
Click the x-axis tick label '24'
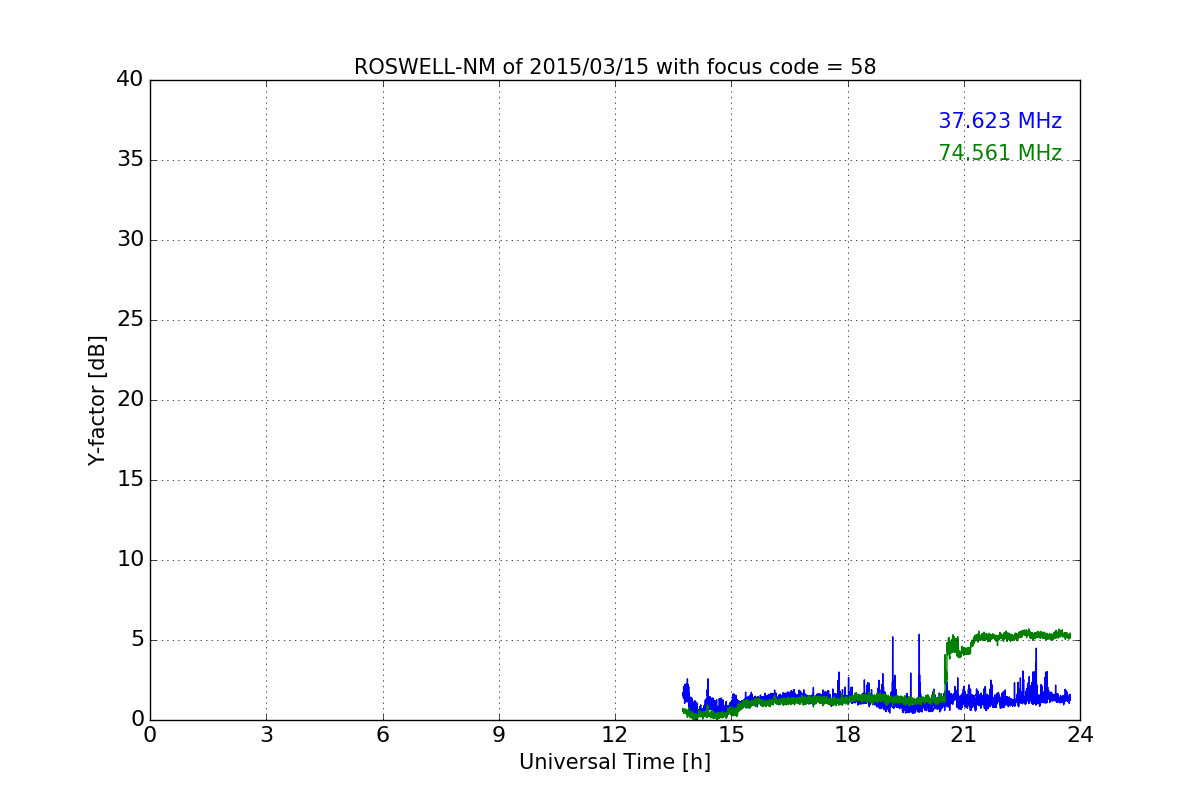(1080, 735)
